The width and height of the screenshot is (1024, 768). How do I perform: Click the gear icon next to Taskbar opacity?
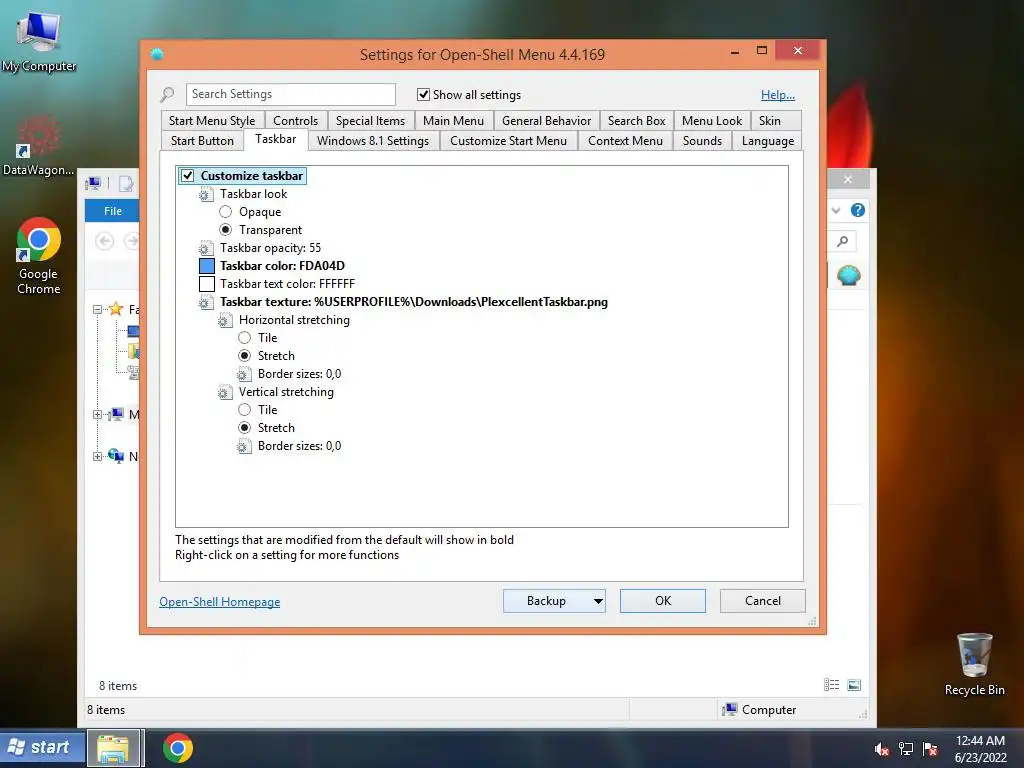coord(206,248)
